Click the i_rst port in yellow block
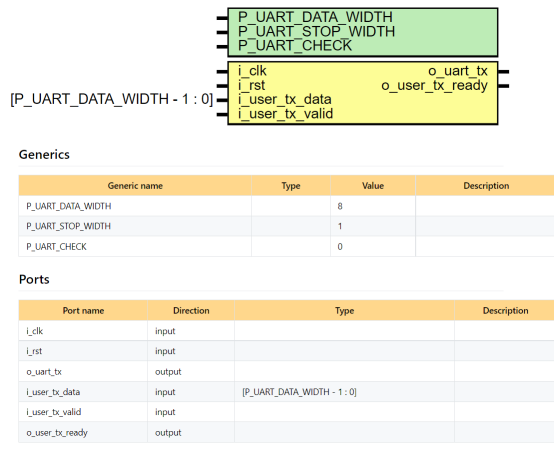Screen dimensions: 554x450 point(252,85)
